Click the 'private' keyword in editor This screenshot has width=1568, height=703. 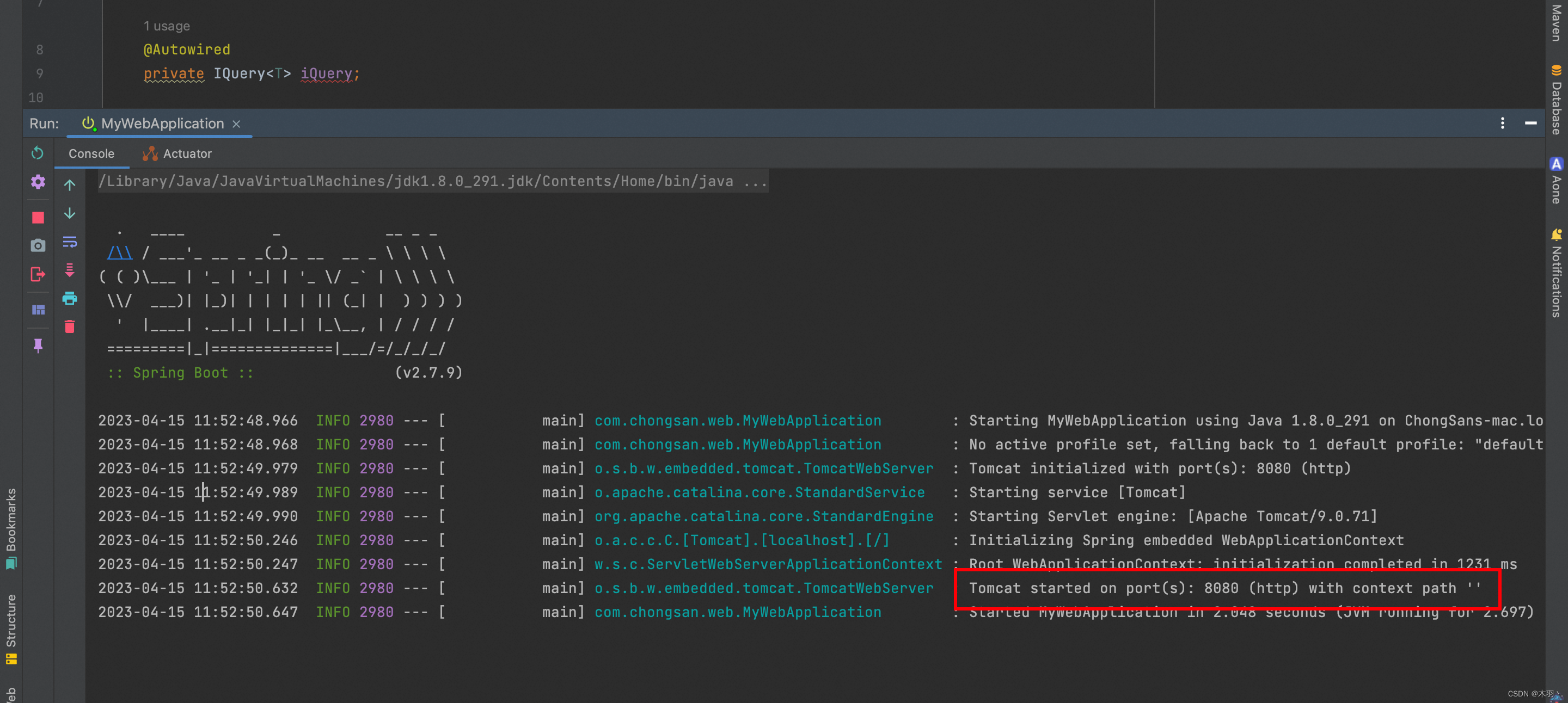174,73
